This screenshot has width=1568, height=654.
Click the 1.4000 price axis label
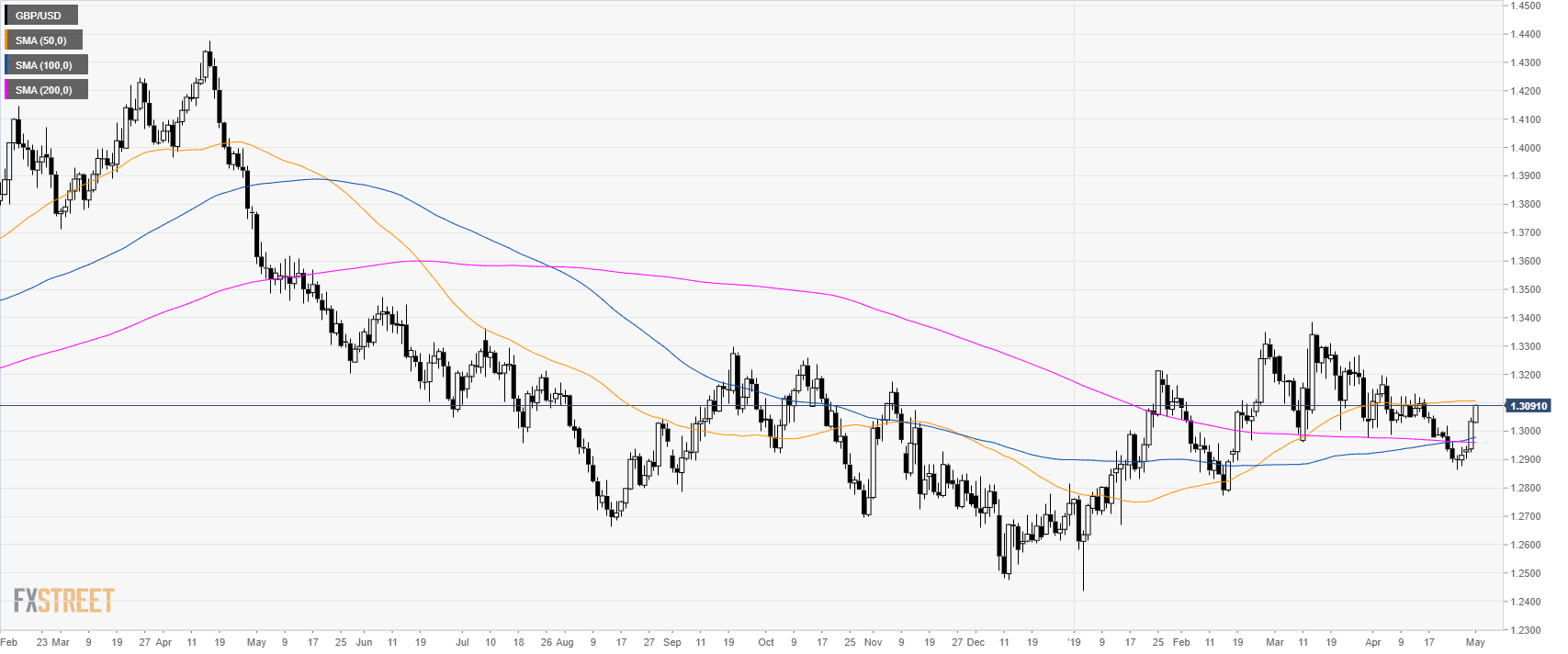point(1526,148)
